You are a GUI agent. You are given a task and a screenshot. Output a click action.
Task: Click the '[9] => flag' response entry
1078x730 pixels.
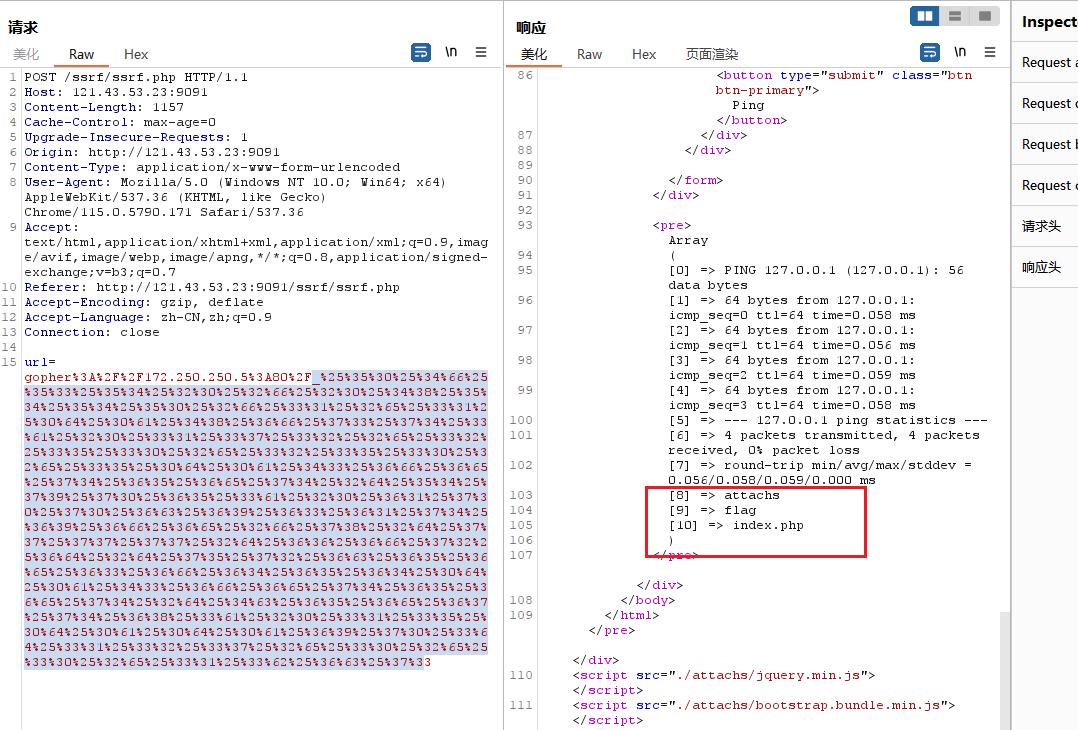click(x=712, y=511)
